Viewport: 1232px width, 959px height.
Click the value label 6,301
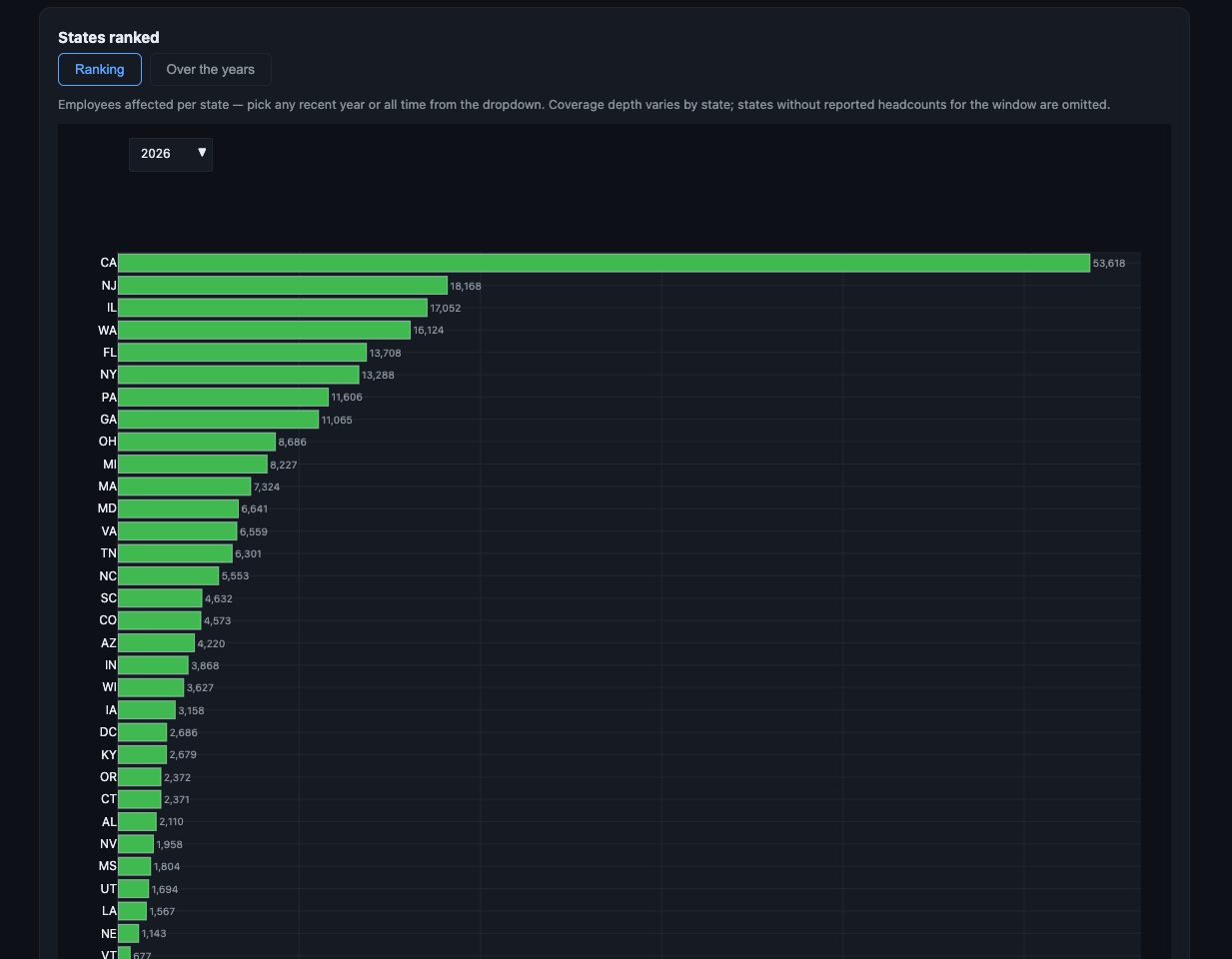[249, 554]
